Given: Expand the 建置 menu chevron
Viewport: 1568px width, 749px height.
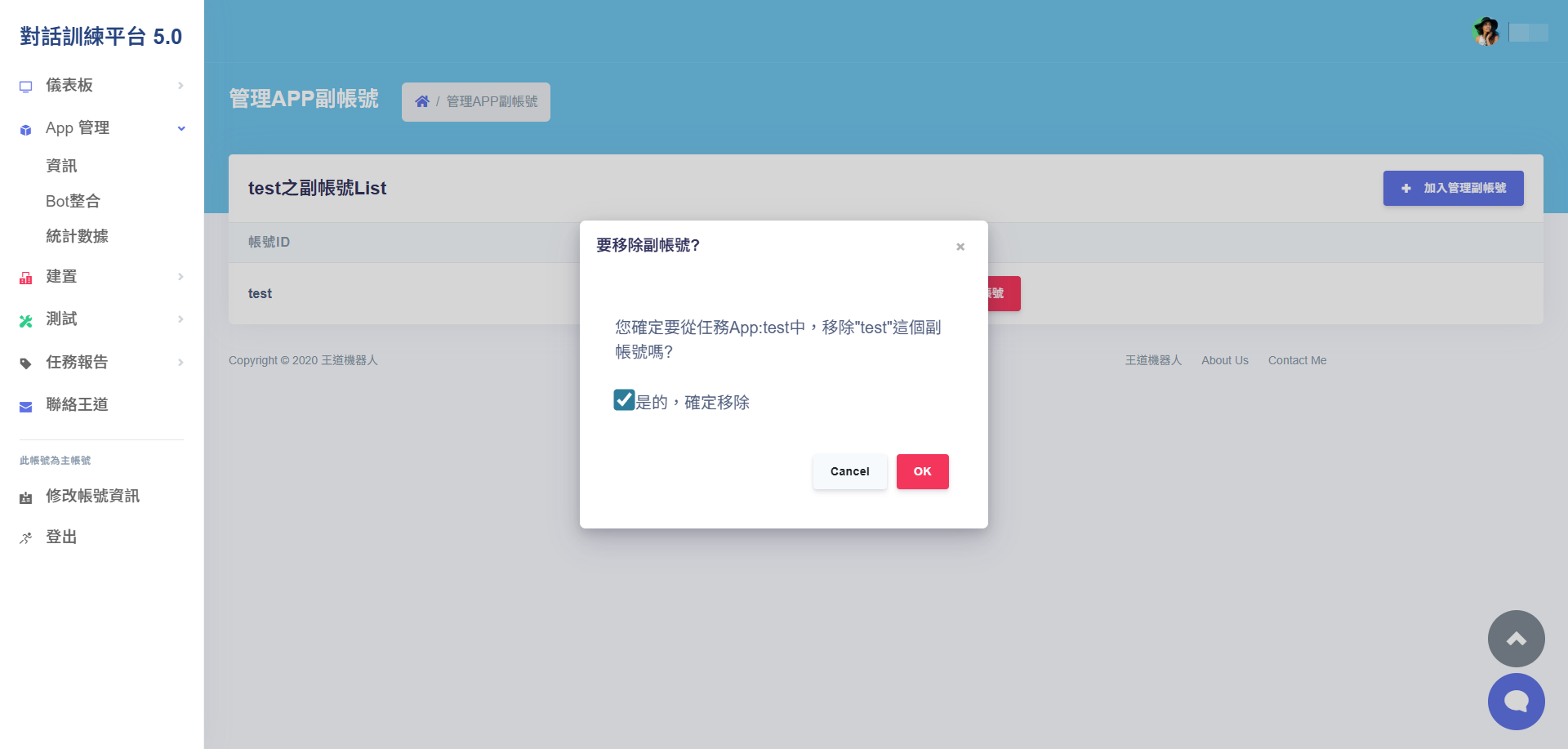Looking at the screenshot, I should point(180,277).
